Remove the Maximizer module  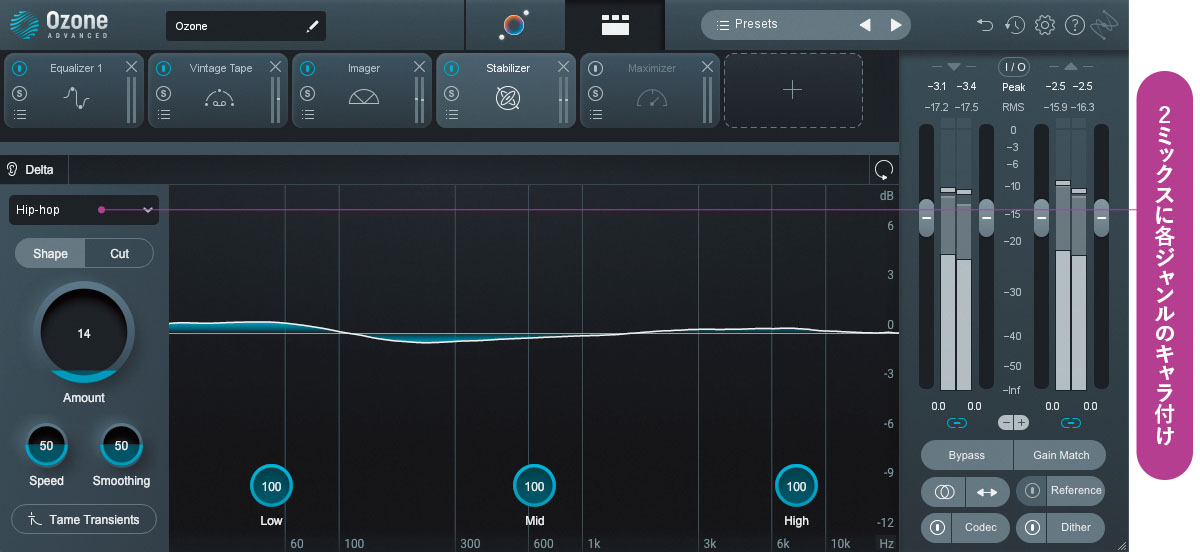708,67
